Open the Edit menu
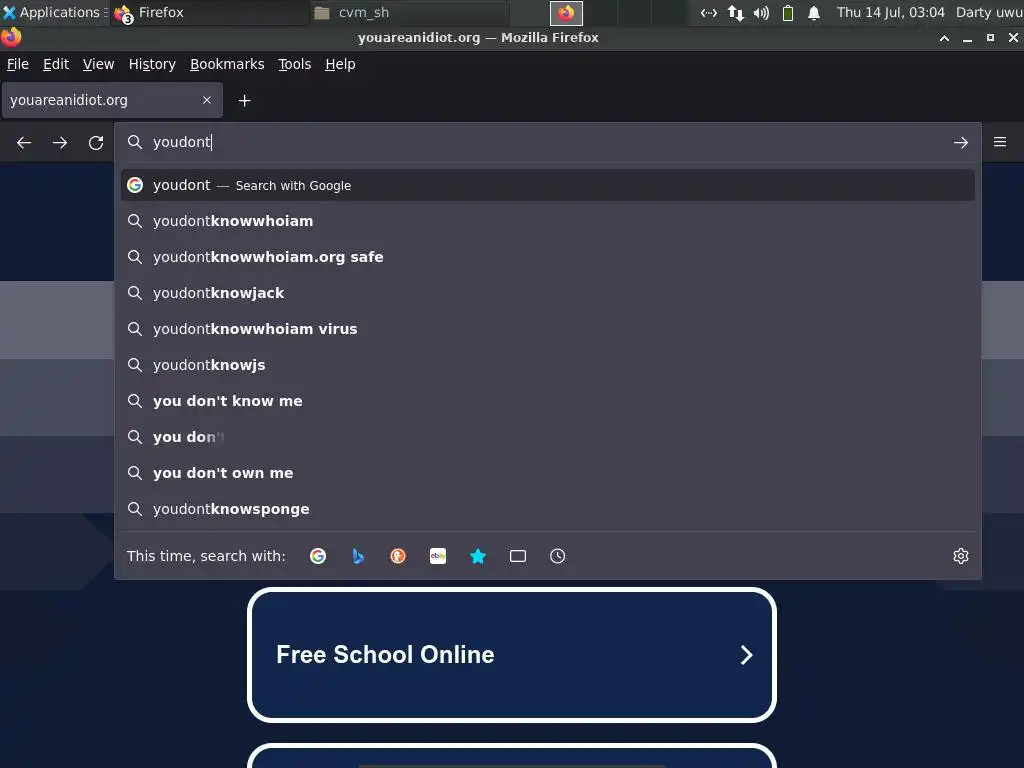The image size is (1024, 768). [56, 64]
